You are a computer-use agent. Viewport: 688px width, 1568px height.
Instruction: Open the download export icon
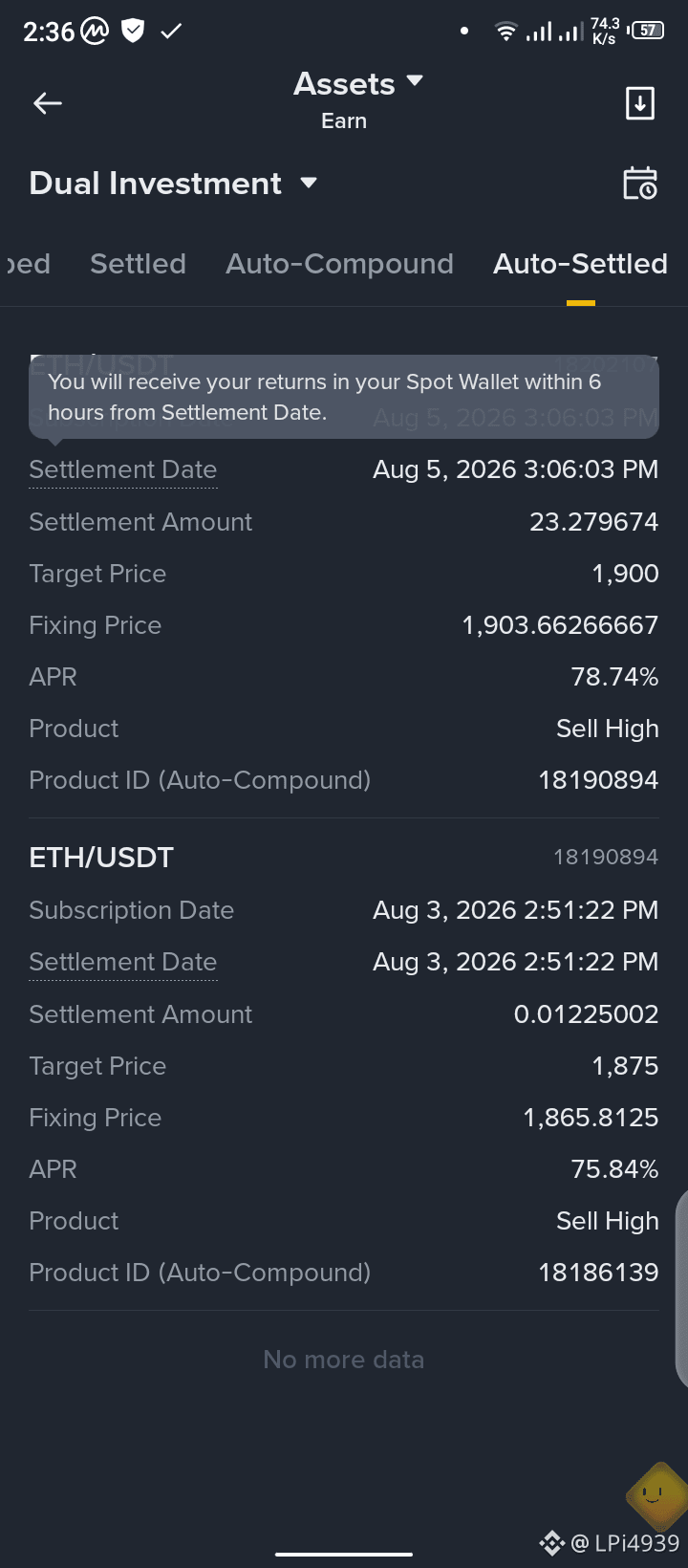pos(640,103)
